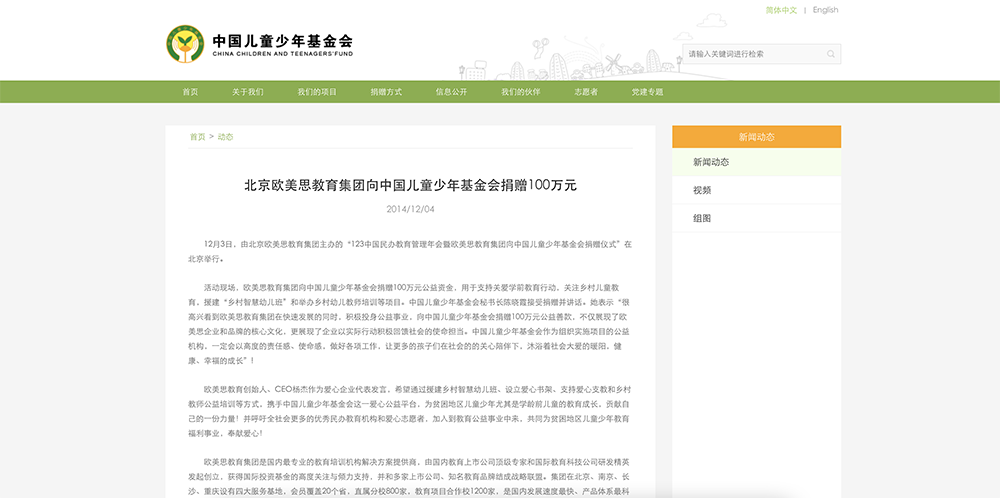1000x498 pixels.
Task: Select 组图 in the sidebar list
Action: (x=756, y=218)
